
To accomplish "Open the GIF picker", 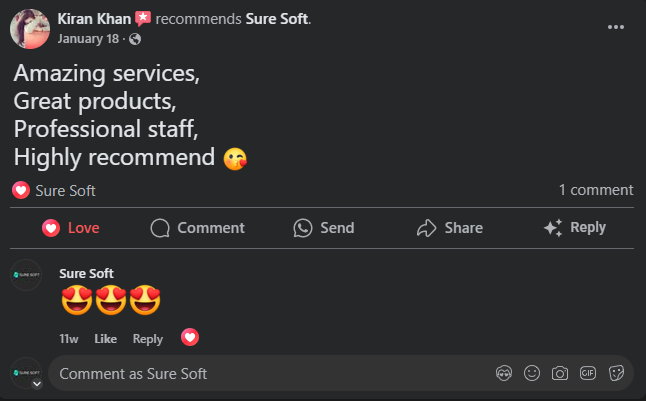I will point(588,373).
